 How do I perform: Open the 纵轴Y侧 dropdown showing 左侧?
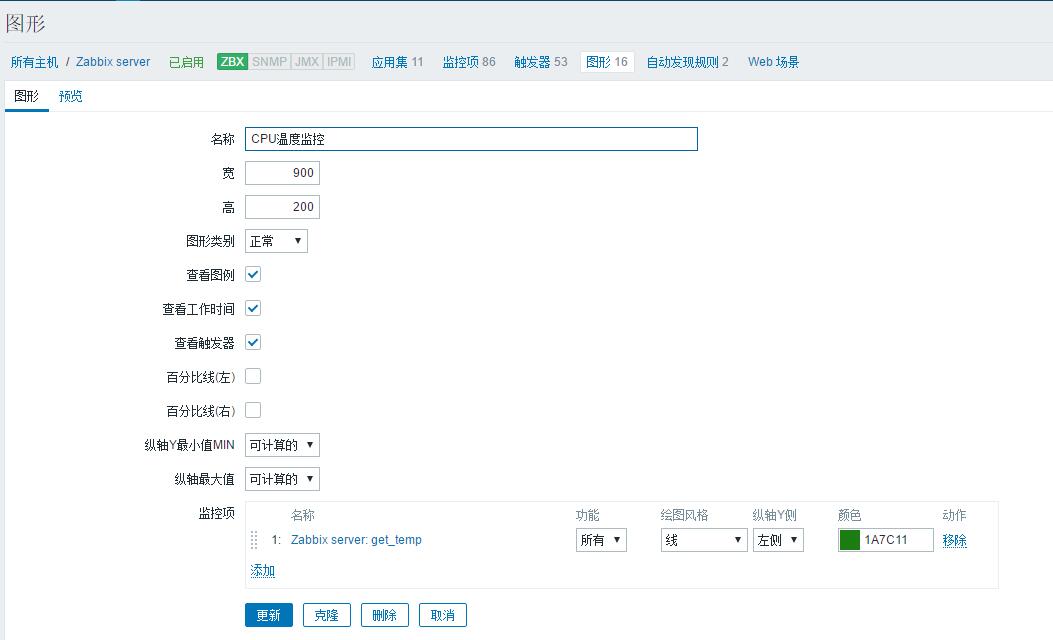click(778, 540)
